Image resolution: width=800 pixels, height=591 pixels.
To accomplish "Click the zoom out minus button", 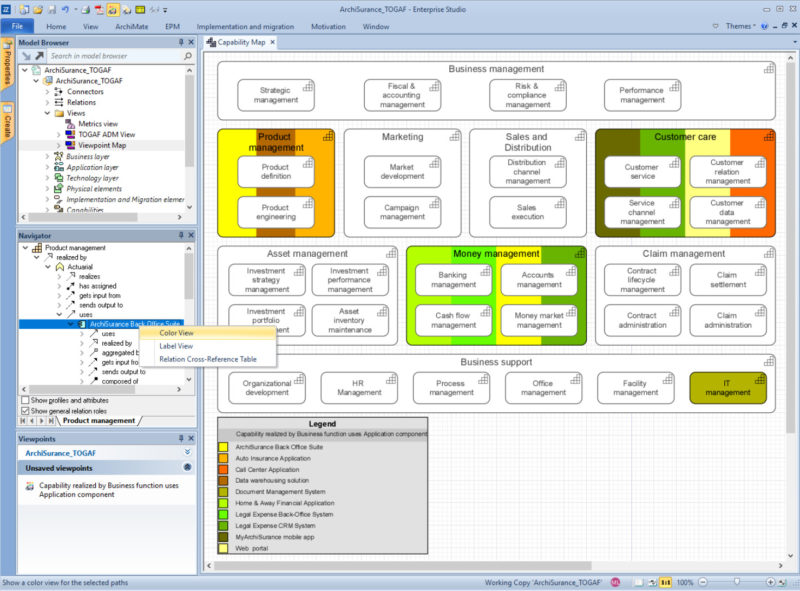I will tap(703, 582).
